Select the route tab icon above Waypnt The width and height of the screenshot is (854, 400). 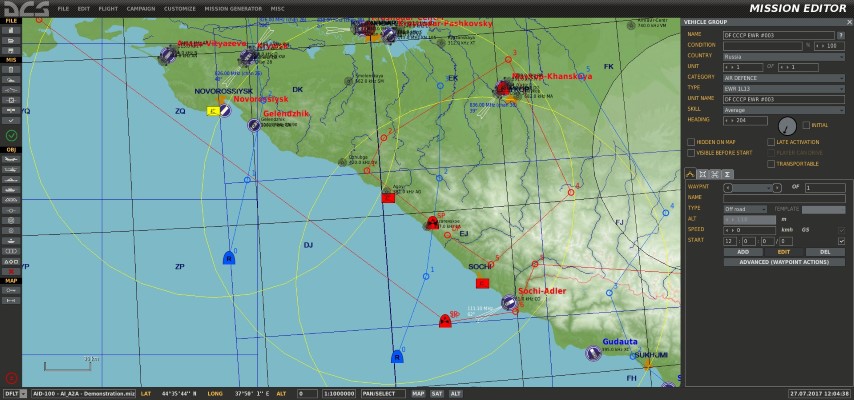pos(690,174)
